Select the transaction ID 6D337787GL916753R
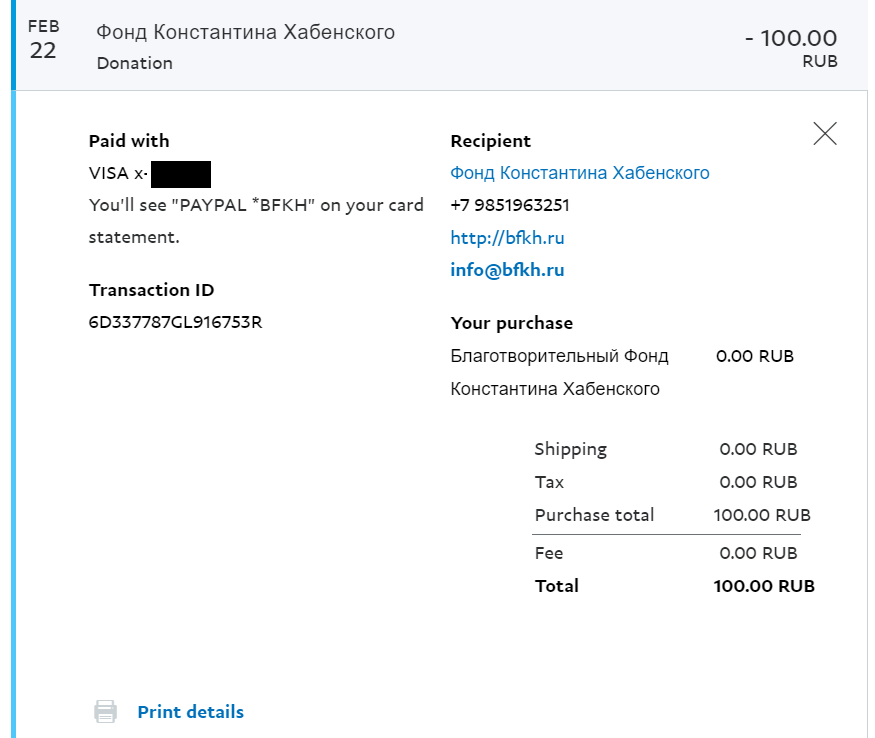This screenshot has width=875, height=738. click(x=175, y=322)
